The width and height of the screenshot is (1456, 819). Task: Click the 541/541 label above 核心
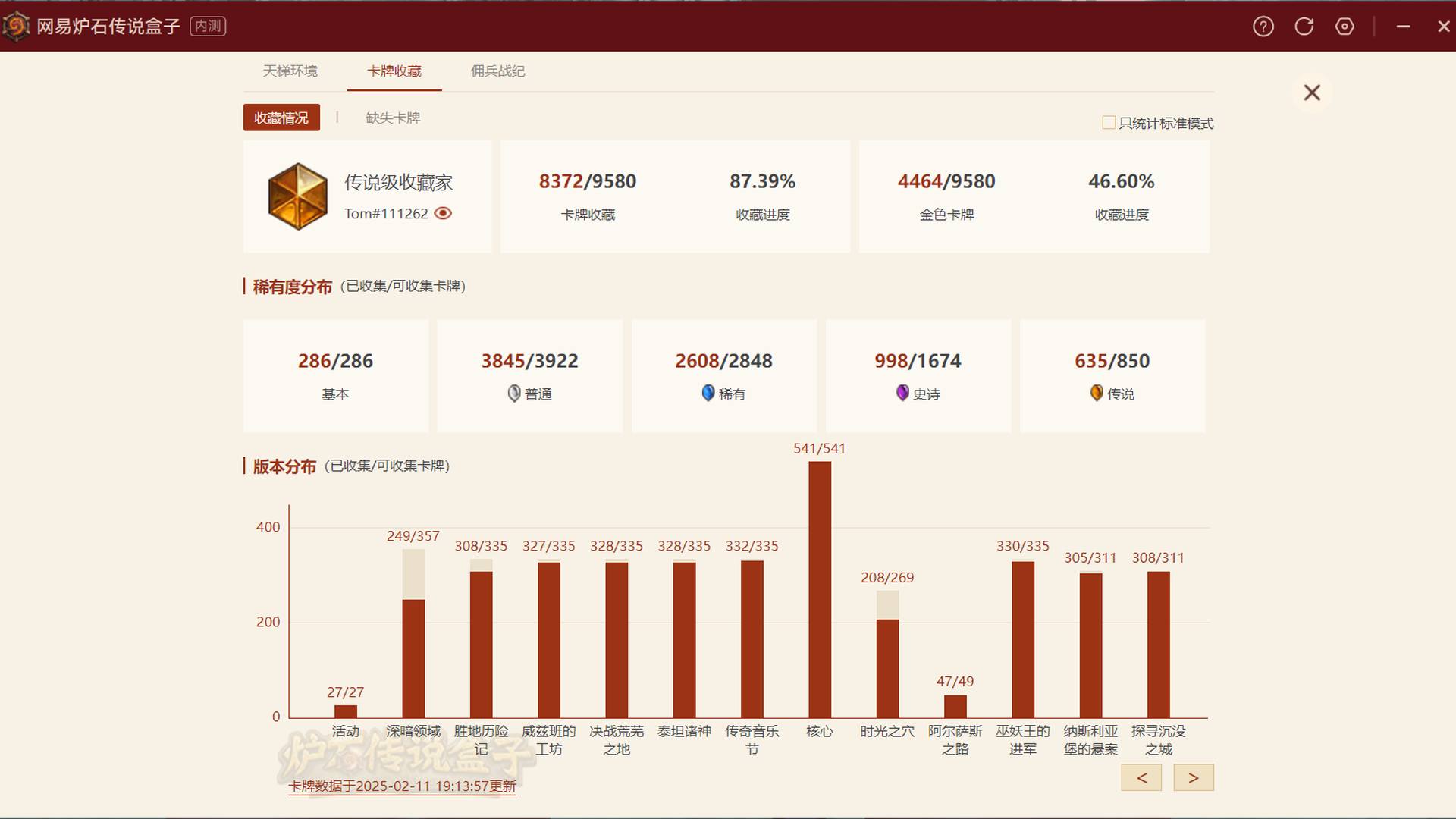[820, 448]
